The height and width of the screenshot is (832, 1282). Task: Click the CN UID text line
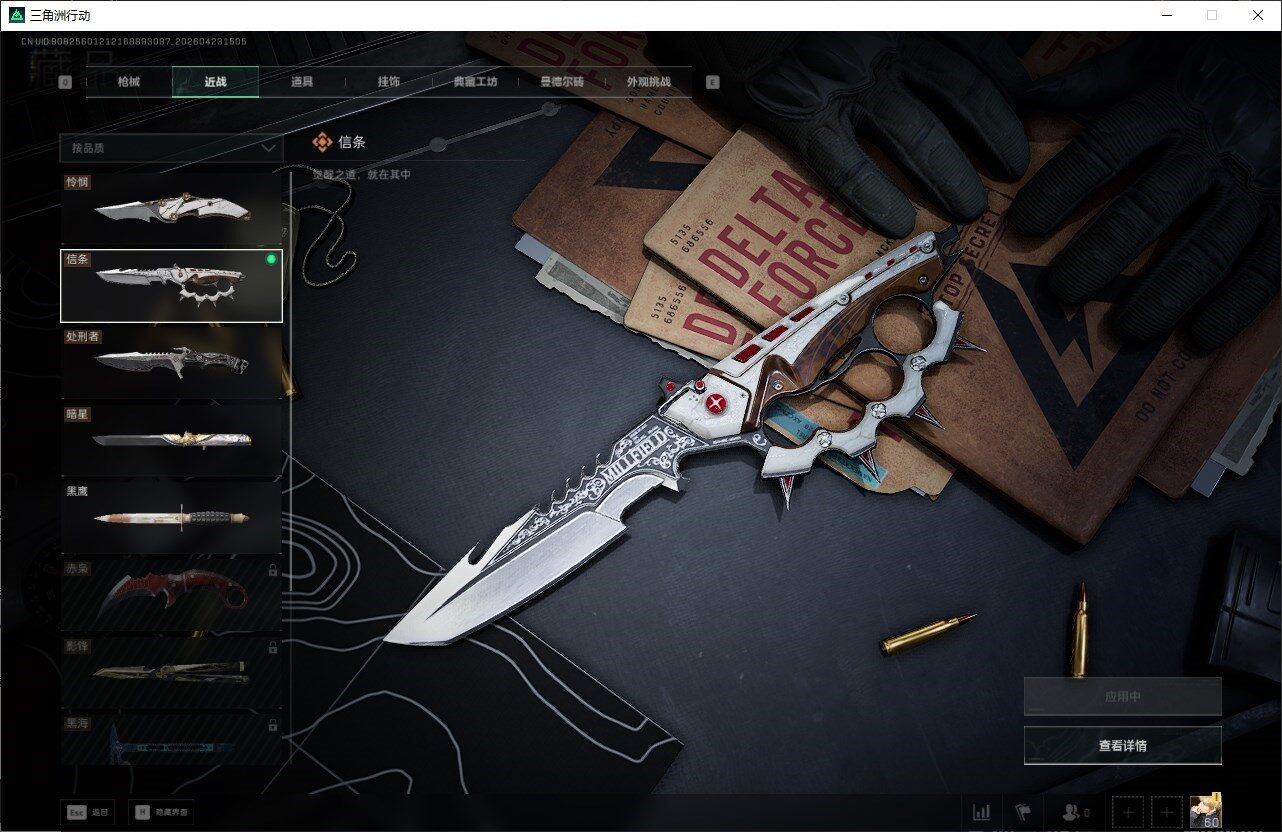coord(134,41)
